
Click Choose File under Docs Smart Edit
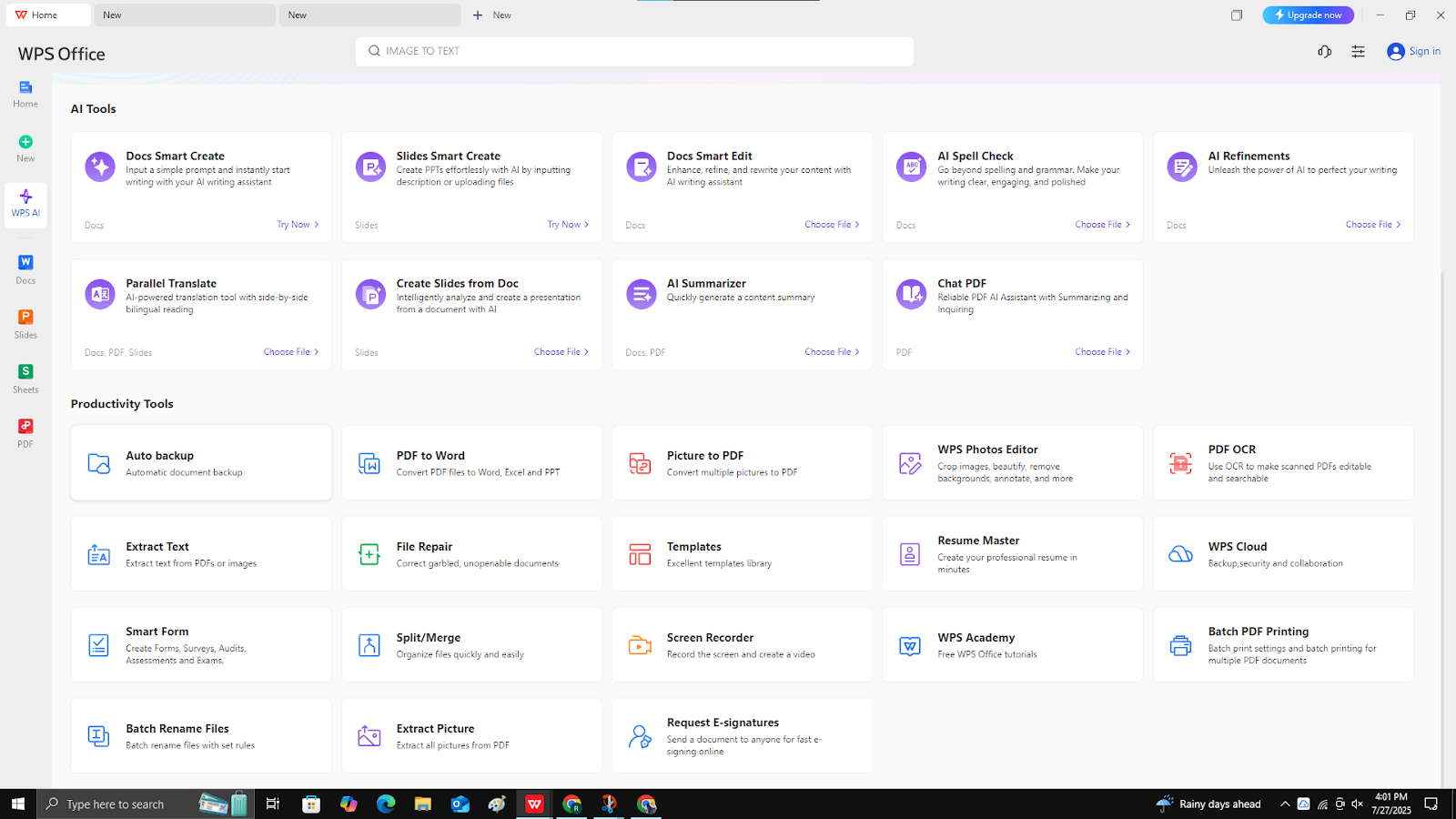[832, 225]
